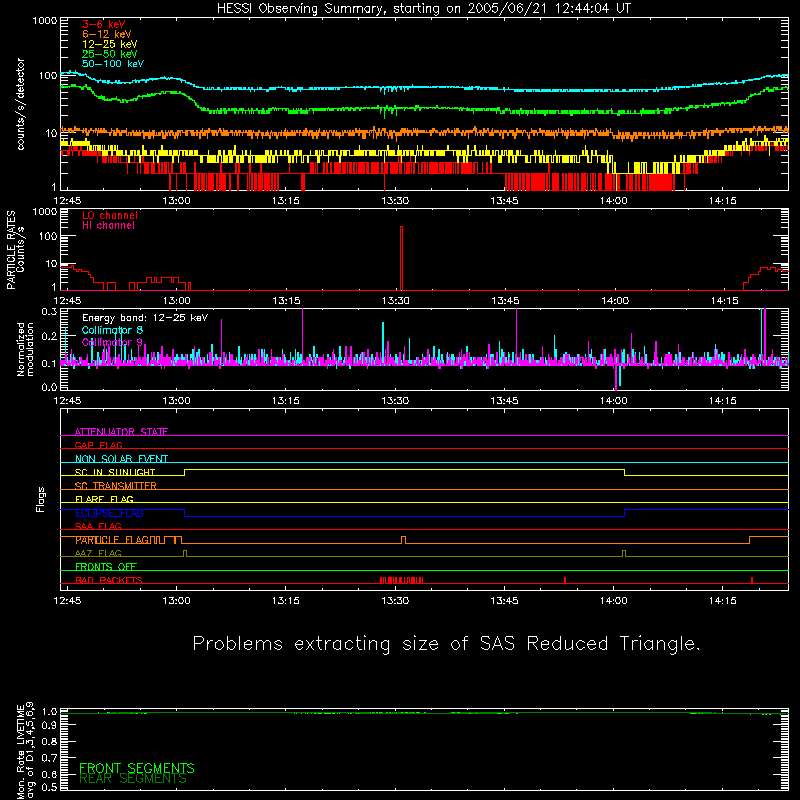Image resolution: width=800 pixels, height=800 pixels.
Task: Select the orange 6-12 keV legend label
Action: coord(107,34)
